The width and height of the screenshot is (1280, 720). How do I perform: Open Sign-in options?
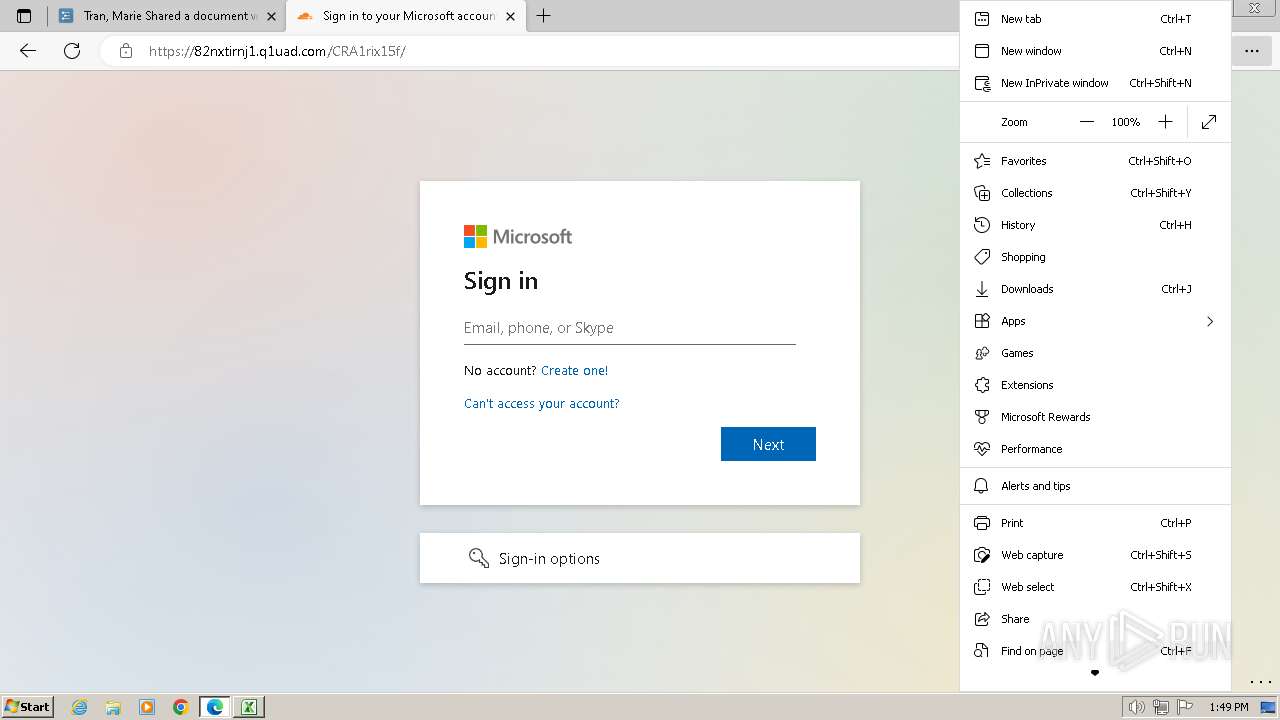tap(640, 558)
